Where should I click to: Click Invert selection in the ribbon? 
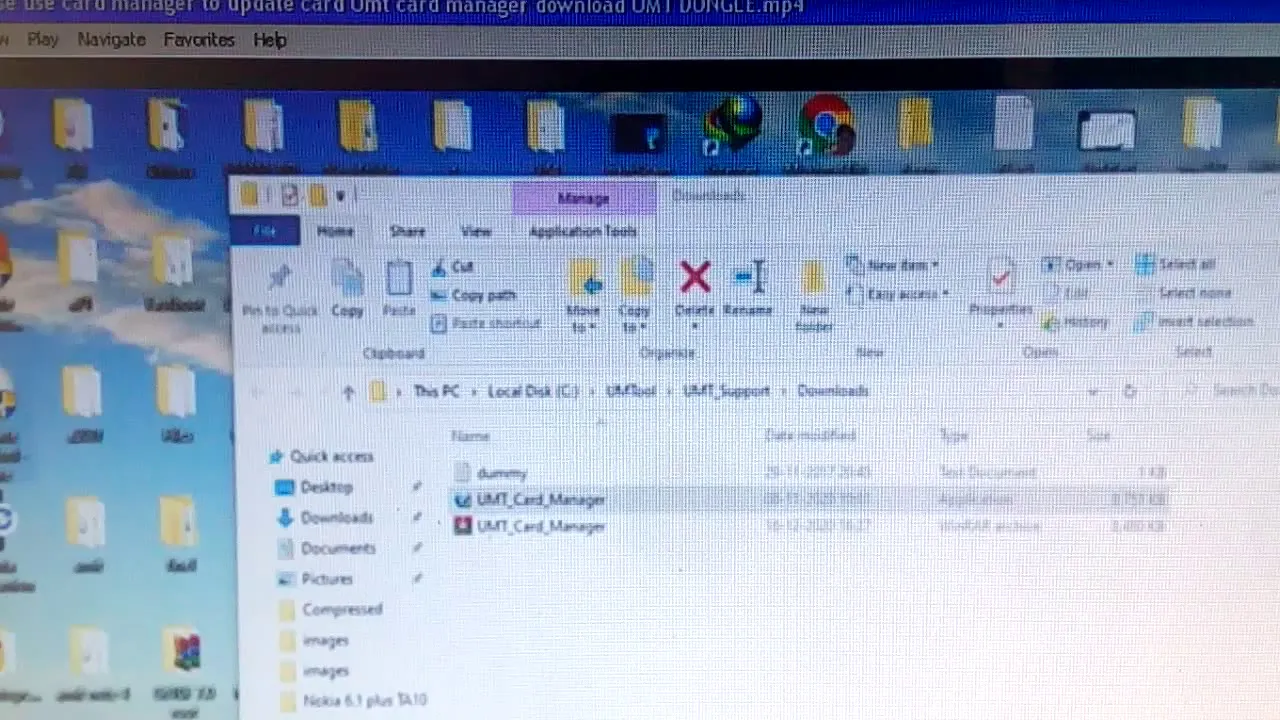pyautogui.click(x=1194, y=322)
